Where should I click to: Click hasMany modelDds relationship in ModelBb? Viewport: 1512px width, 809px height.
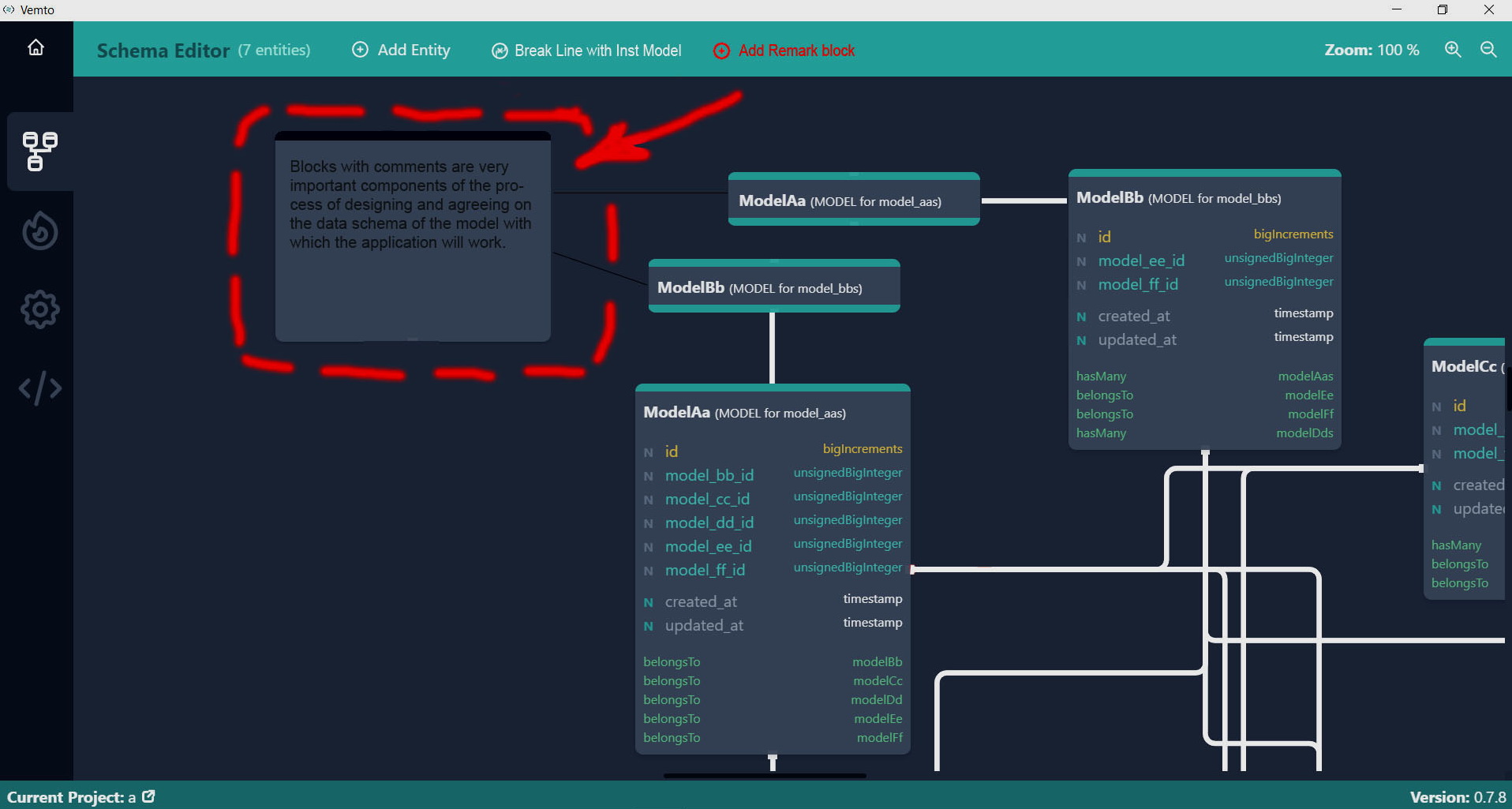pyautogui.click(x=1205, y=433)
